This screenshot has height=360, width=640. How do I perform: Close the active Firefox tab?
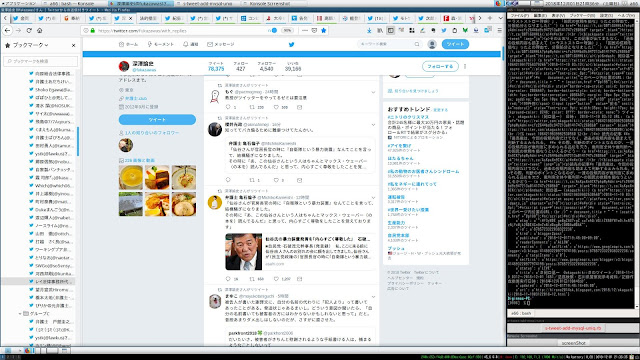coord(131,18)
